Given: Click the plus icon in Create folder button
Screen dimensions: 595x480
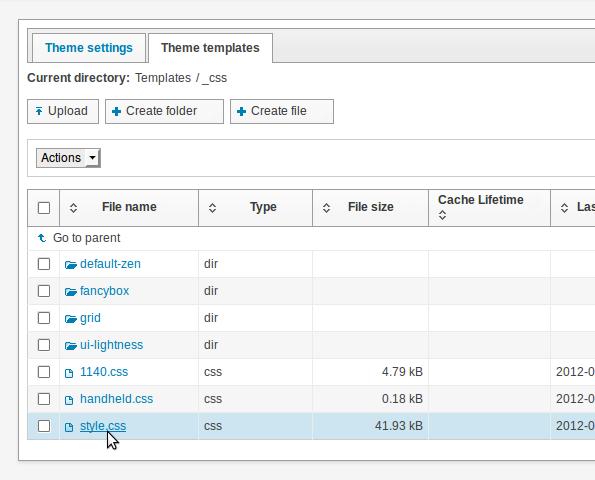Looking at the screenshot, I should (116, 111).
